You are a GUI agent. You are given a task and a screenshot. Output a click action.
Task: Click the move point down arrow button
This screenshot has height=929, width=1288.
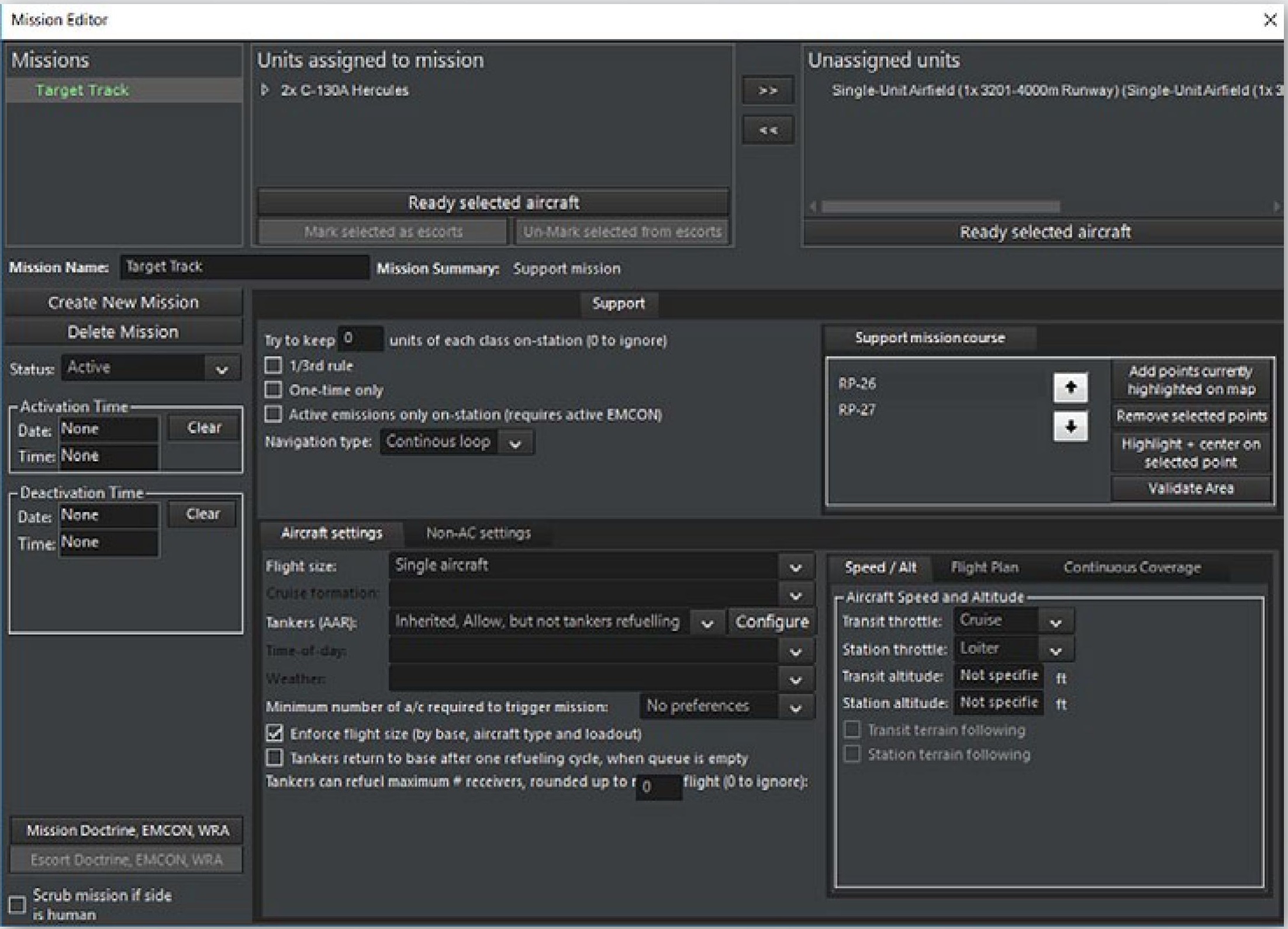pyautogui.click(x=1070, y=427)
